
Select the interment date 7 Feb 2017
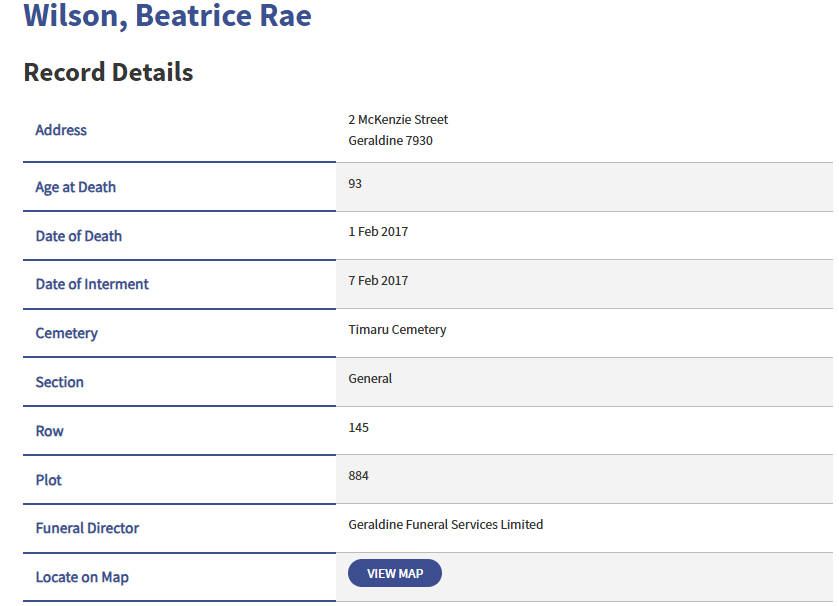tap(378, 280)
